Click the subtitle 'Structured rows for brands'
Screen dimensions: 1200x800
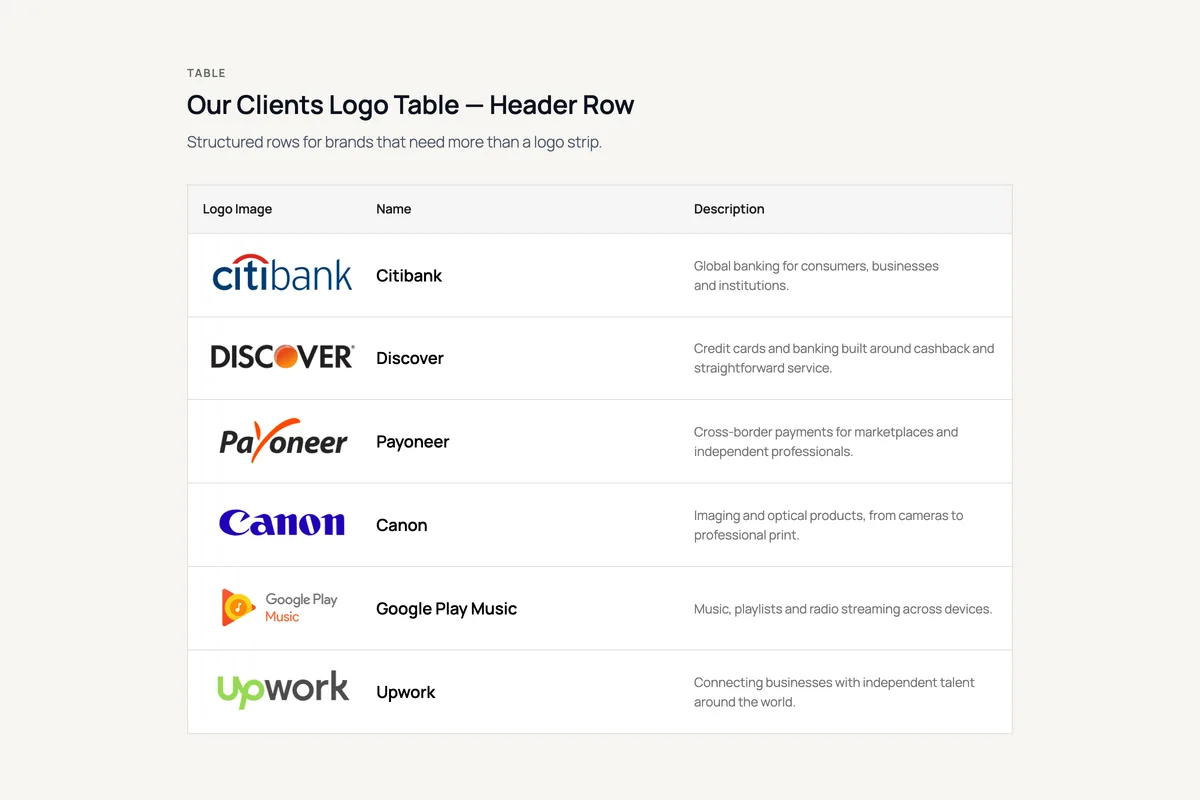[394, 142]
